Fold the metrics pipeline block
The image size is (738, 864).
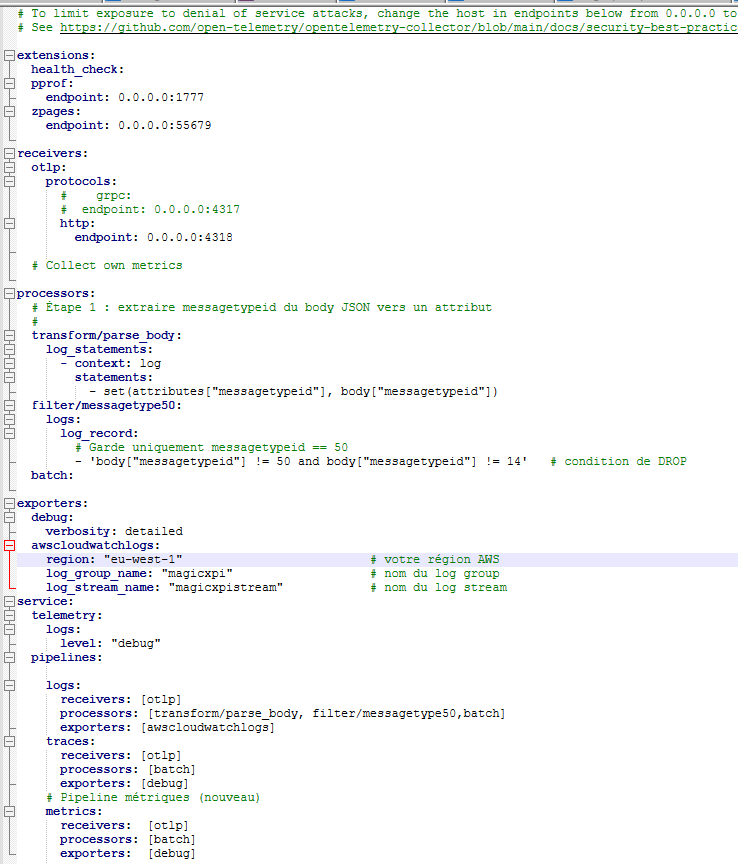[x=9, y=811]
